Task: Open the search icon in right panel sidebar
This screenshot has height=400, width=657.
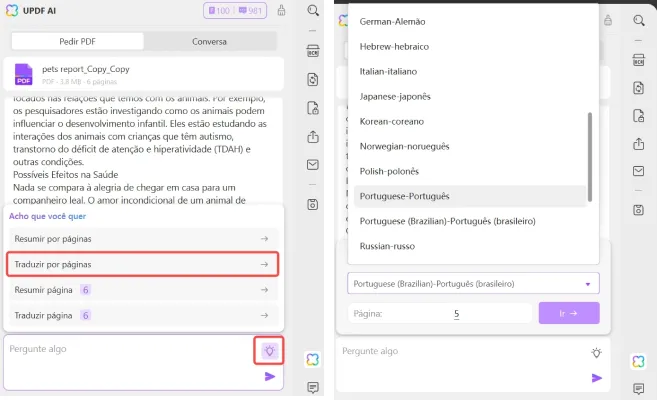Action: pos(639,20)
